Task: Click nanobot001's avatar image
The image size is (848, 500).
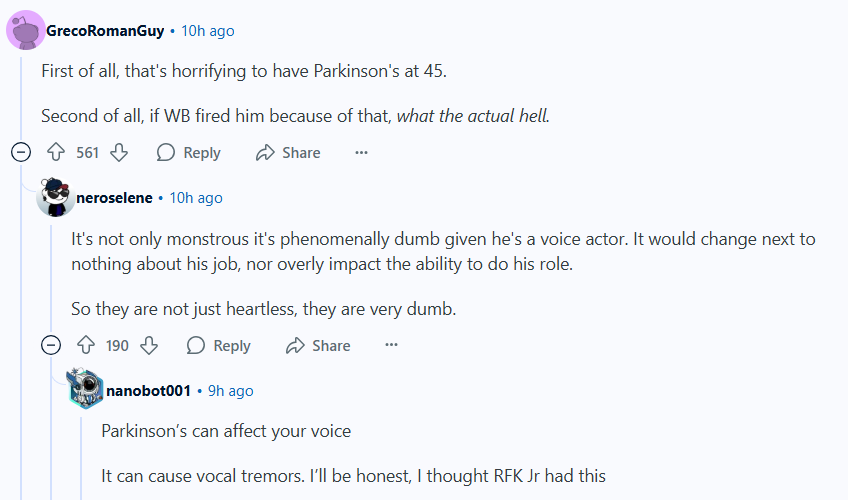Action: click(85, 390)
